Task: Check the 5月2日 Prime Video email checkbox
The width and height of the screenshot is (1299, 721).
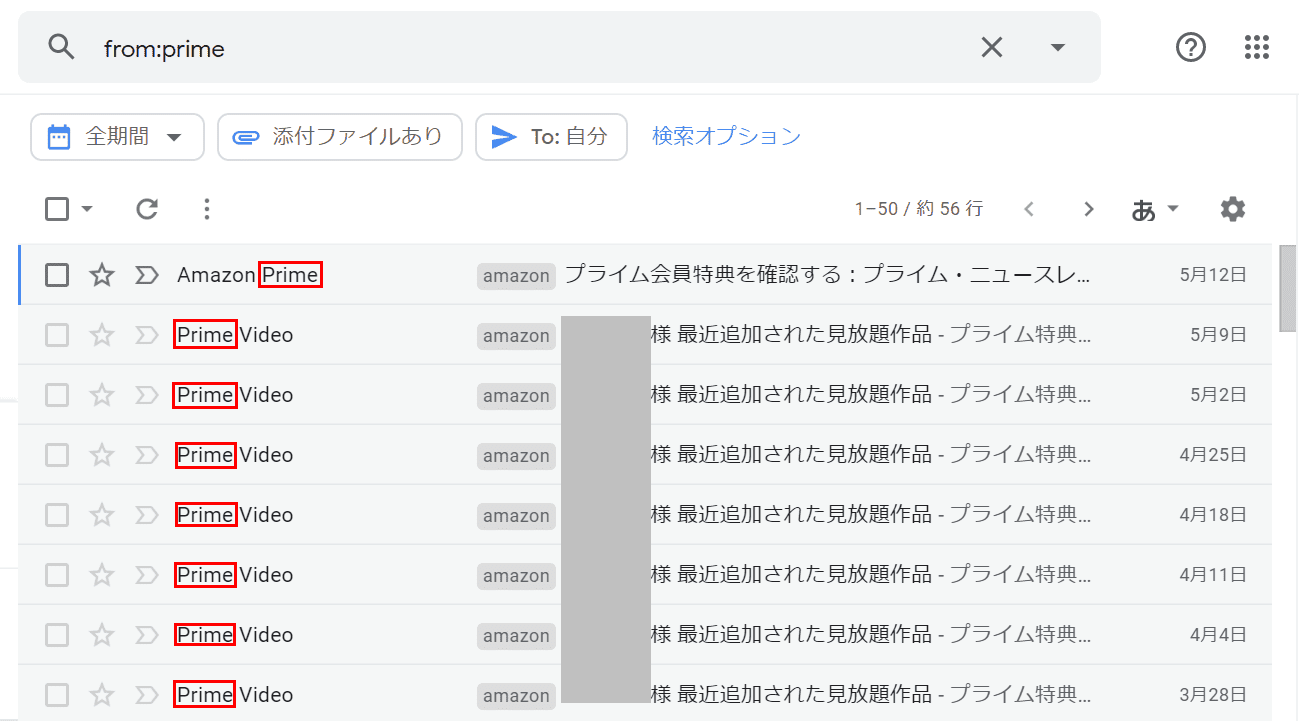Action: coord(57,395)
